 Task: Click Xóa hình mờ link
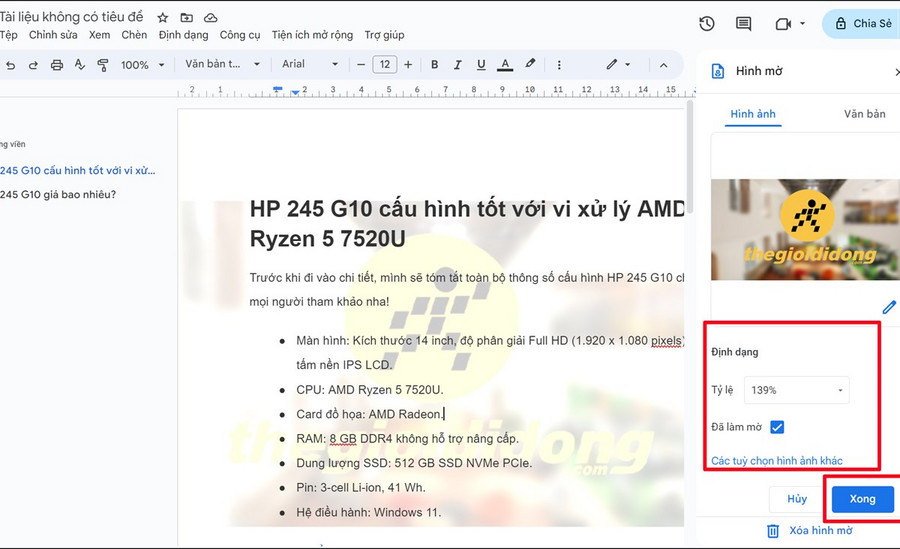click(x=821, y=531)
